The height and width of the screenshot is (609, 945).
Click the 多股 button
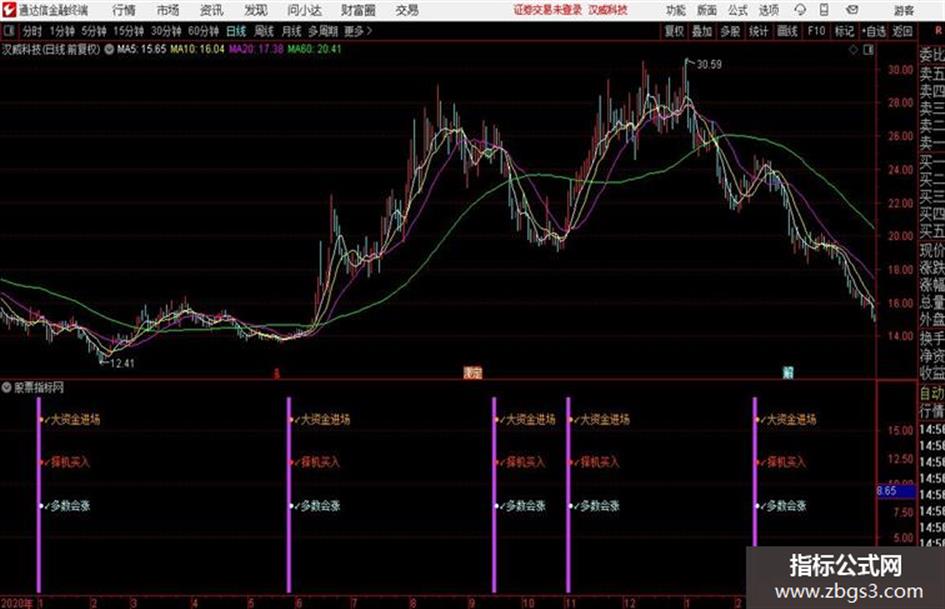[730, 31]
